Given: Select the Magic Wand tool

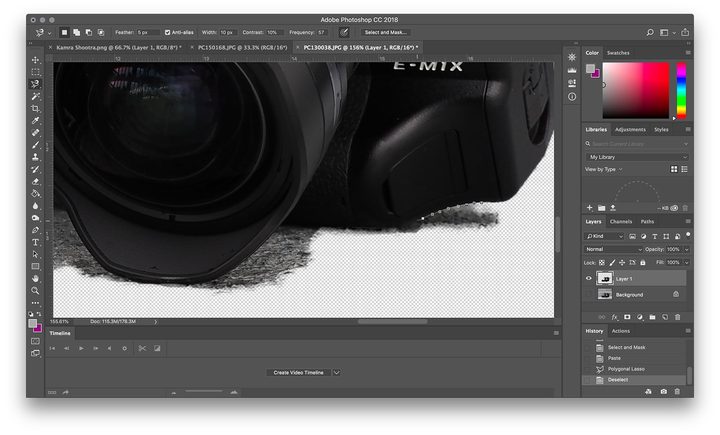Looking at the screenshot, I should pos(35,96).
